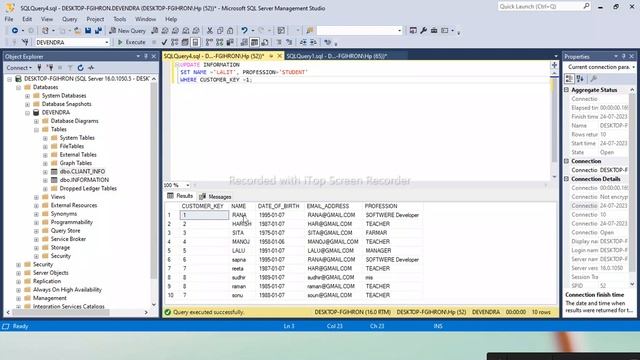Viewport: 640px width, 360px height.
Task: Click the Cut scissors icon
Action: [x=209, y=31]
